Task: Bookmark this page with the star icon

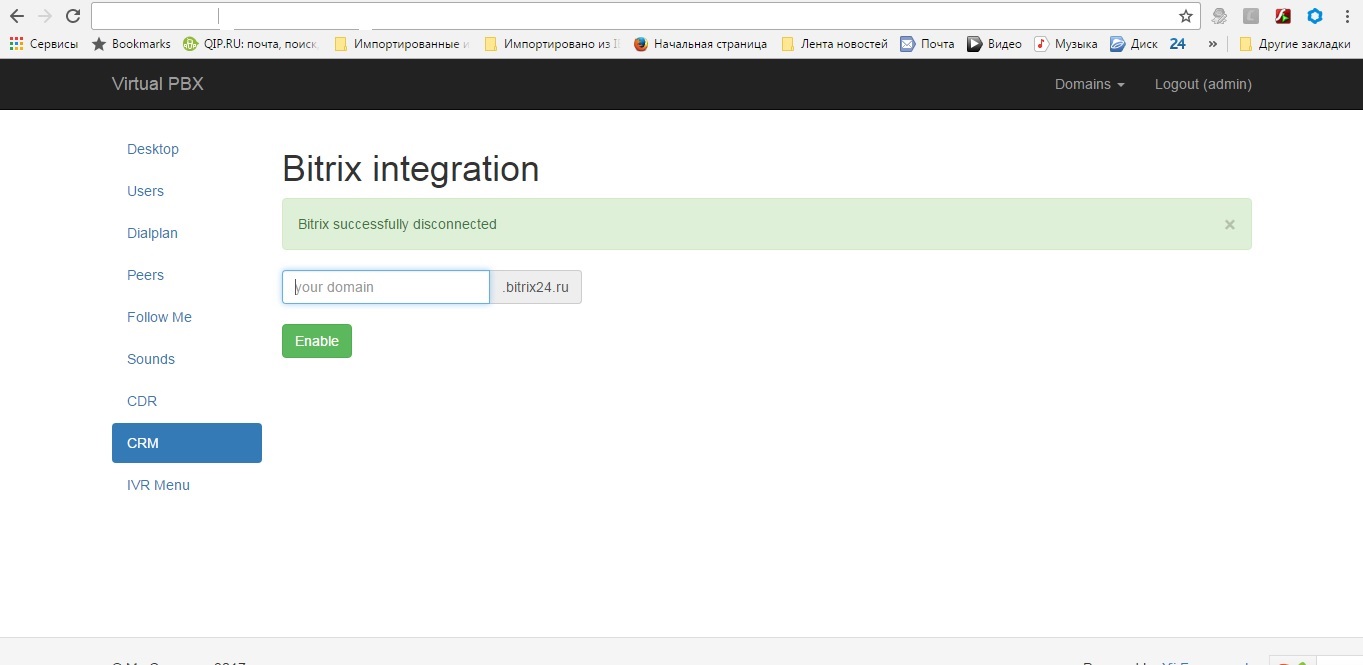Action: coord(1186,16)
